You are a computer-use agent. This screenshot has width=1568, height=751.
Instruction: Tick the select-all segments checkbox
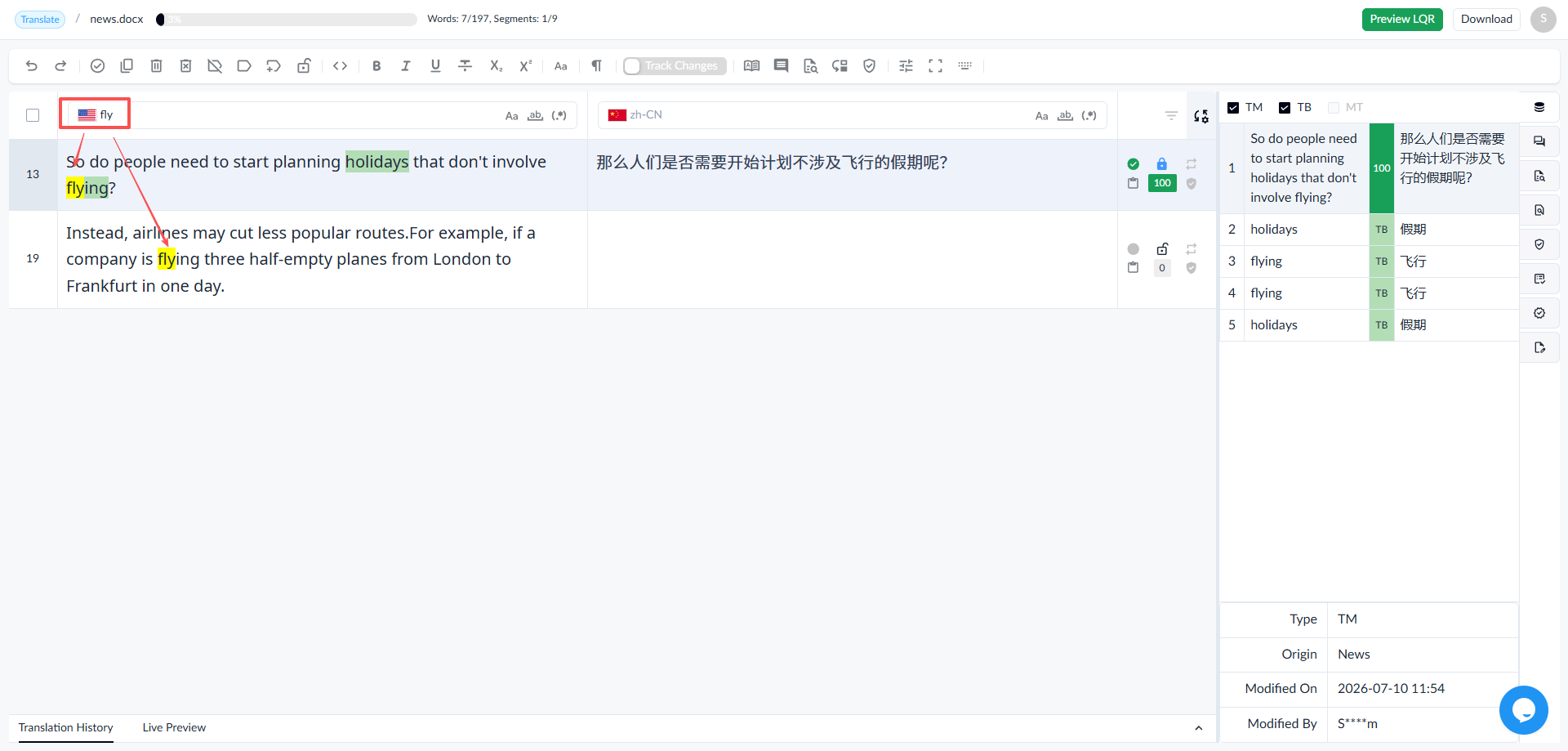(33, 115)
